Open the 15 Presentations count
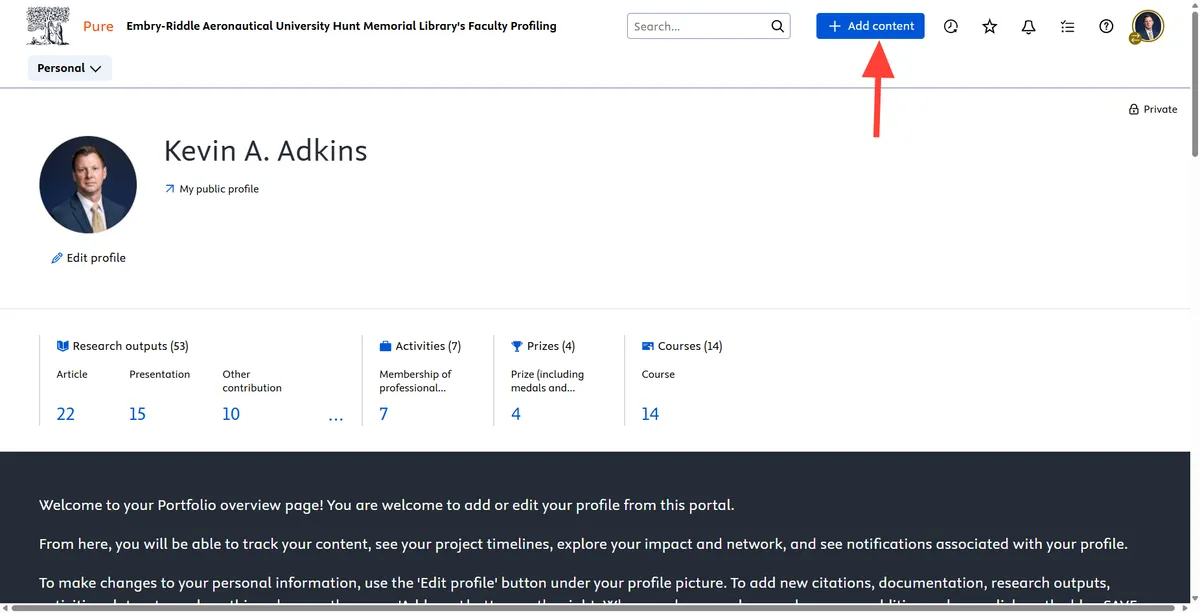This screenshot has width=1200, height=613. point(138,414)
